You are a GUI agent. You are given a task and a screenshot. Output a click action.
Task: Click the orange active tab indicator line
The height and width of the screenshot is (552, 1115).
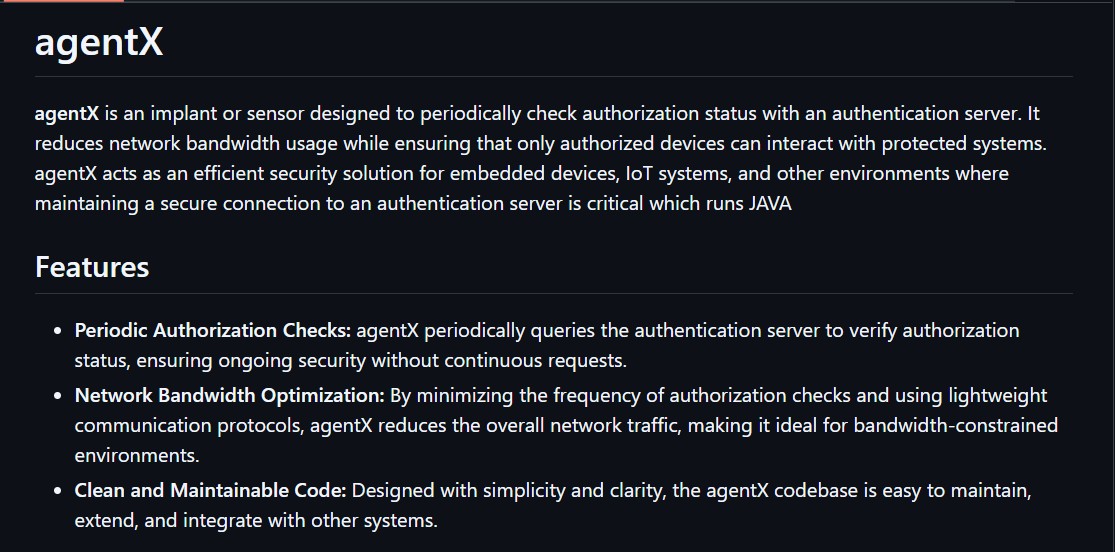[62, 1]
